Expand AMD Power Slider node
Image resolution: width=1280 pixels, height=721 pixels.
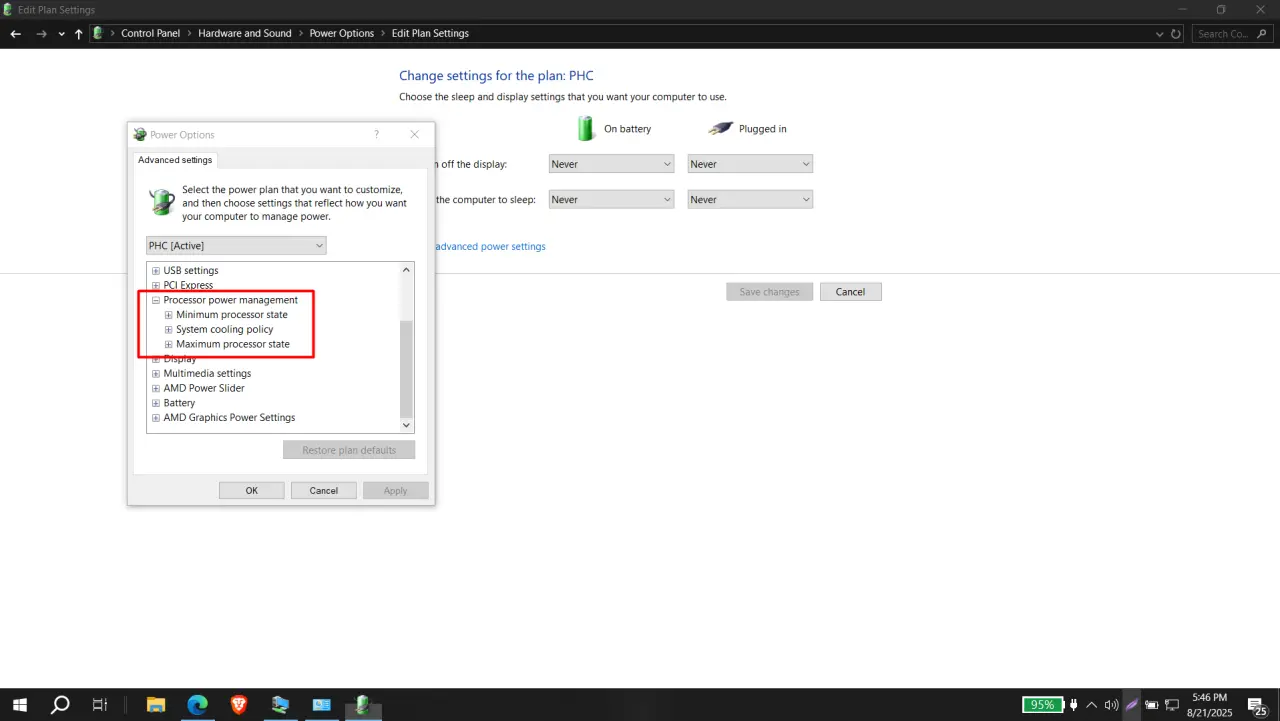155,388
